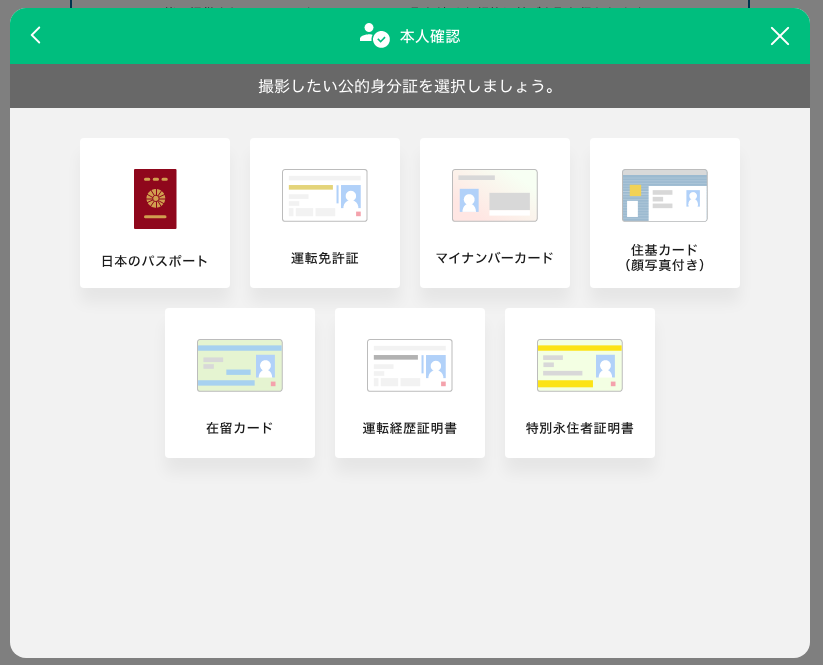Select the yellow special permanent resident icon
Viewport: 823px width, 665px height.
click(580, 365)
